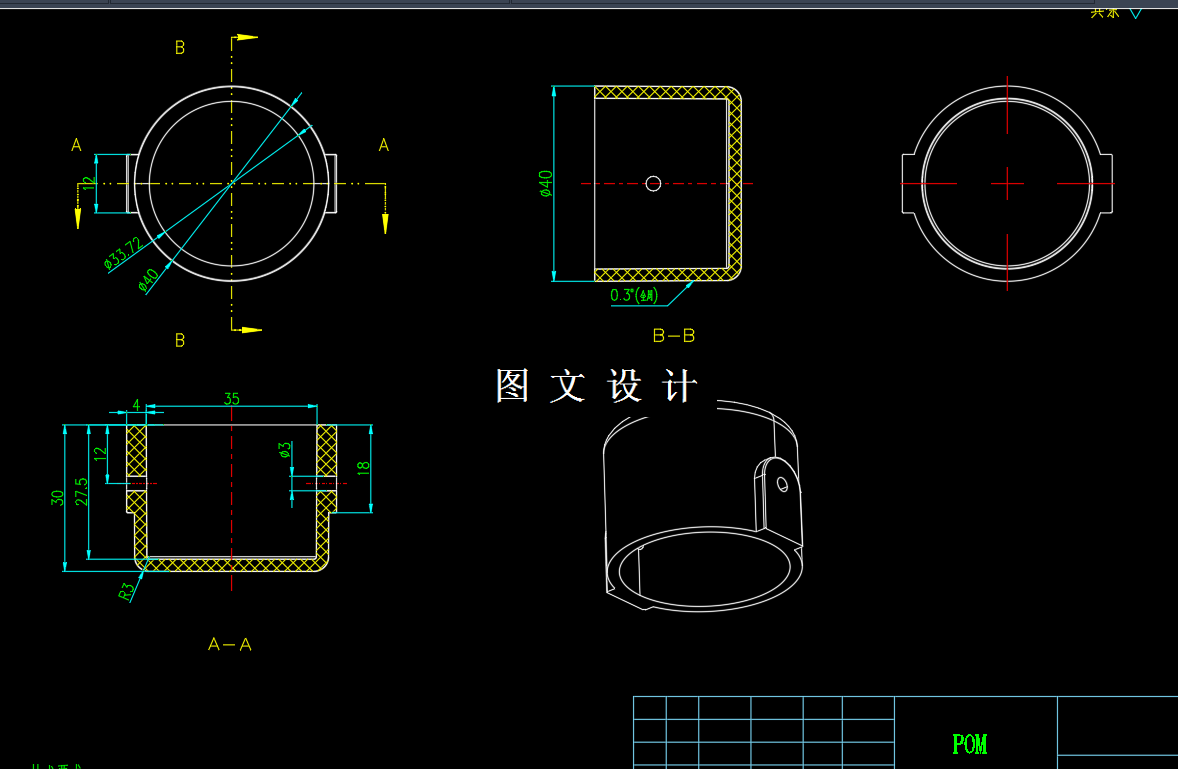
Task: Click the section arrow at bottom B cutting line
Action: (x=250, y=330)
